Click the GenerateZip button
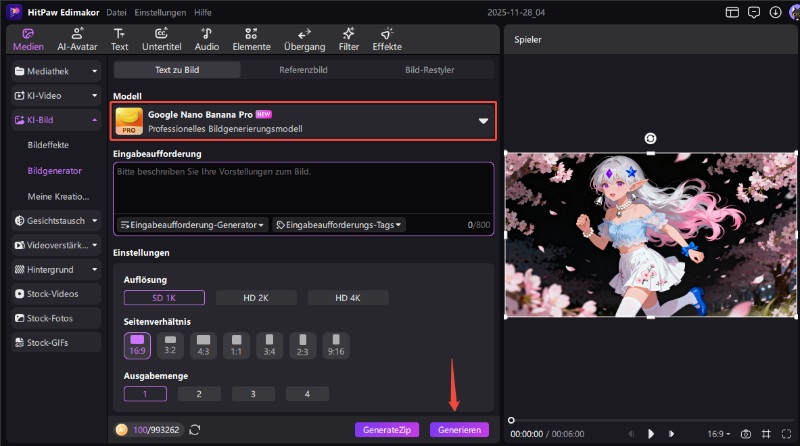Viewport: 800px width, 446px height. (x=386, y=430)
